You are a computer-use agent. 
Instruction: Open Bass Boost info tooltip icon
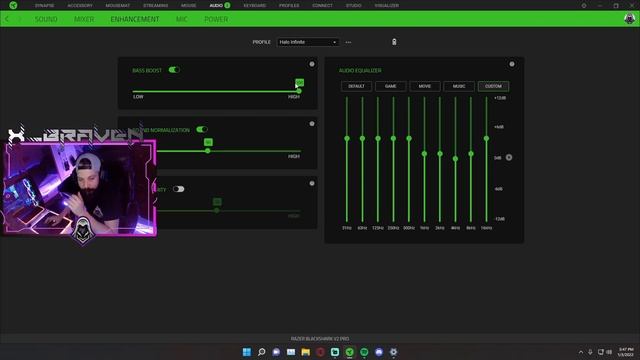click(312, 64)
